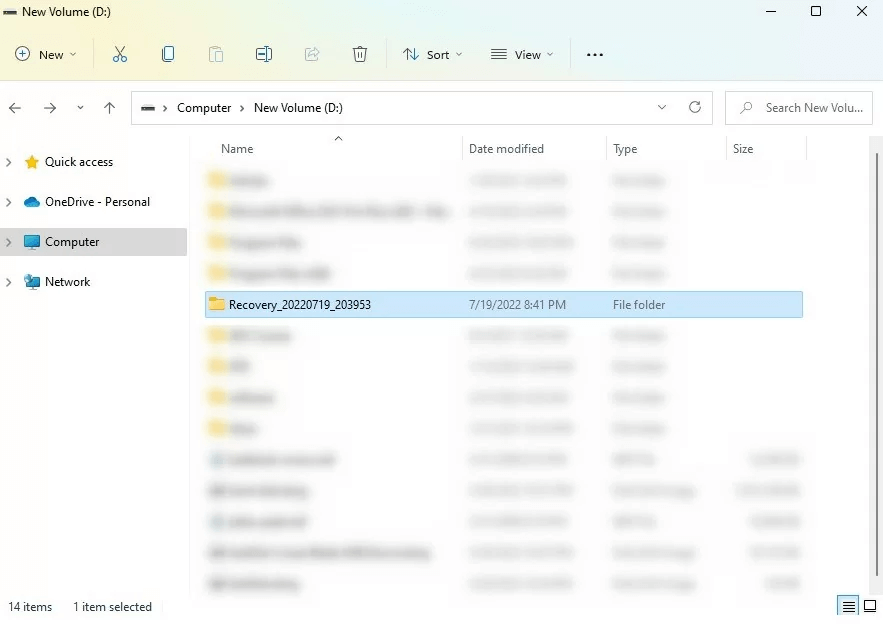Image resolution: width=883 pixels, height=639 pixels.
Task: Open the See more menu
Action: [595, 54]
